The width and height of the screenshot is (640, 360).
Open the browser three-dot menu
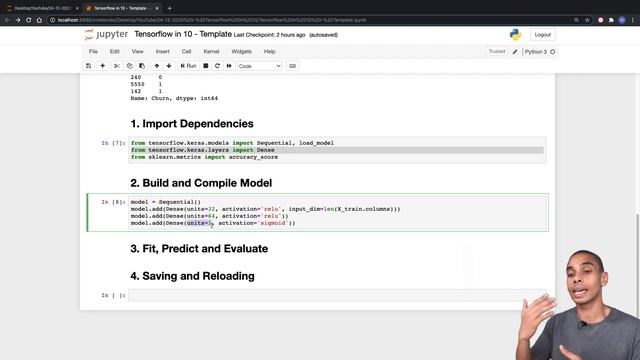[633, 20]
